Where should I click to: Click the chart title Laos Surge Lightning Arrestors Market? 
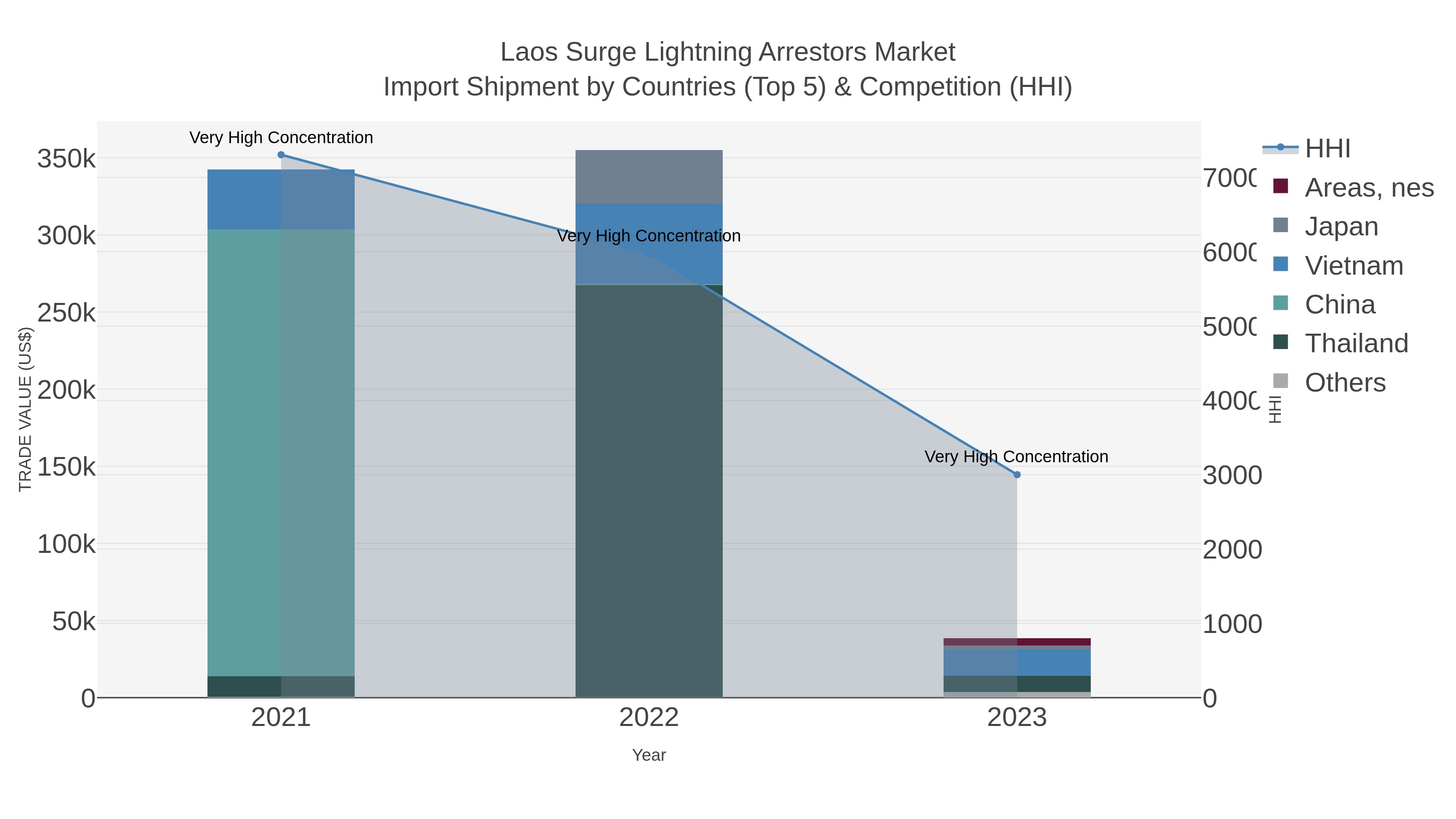pos(728,53)
